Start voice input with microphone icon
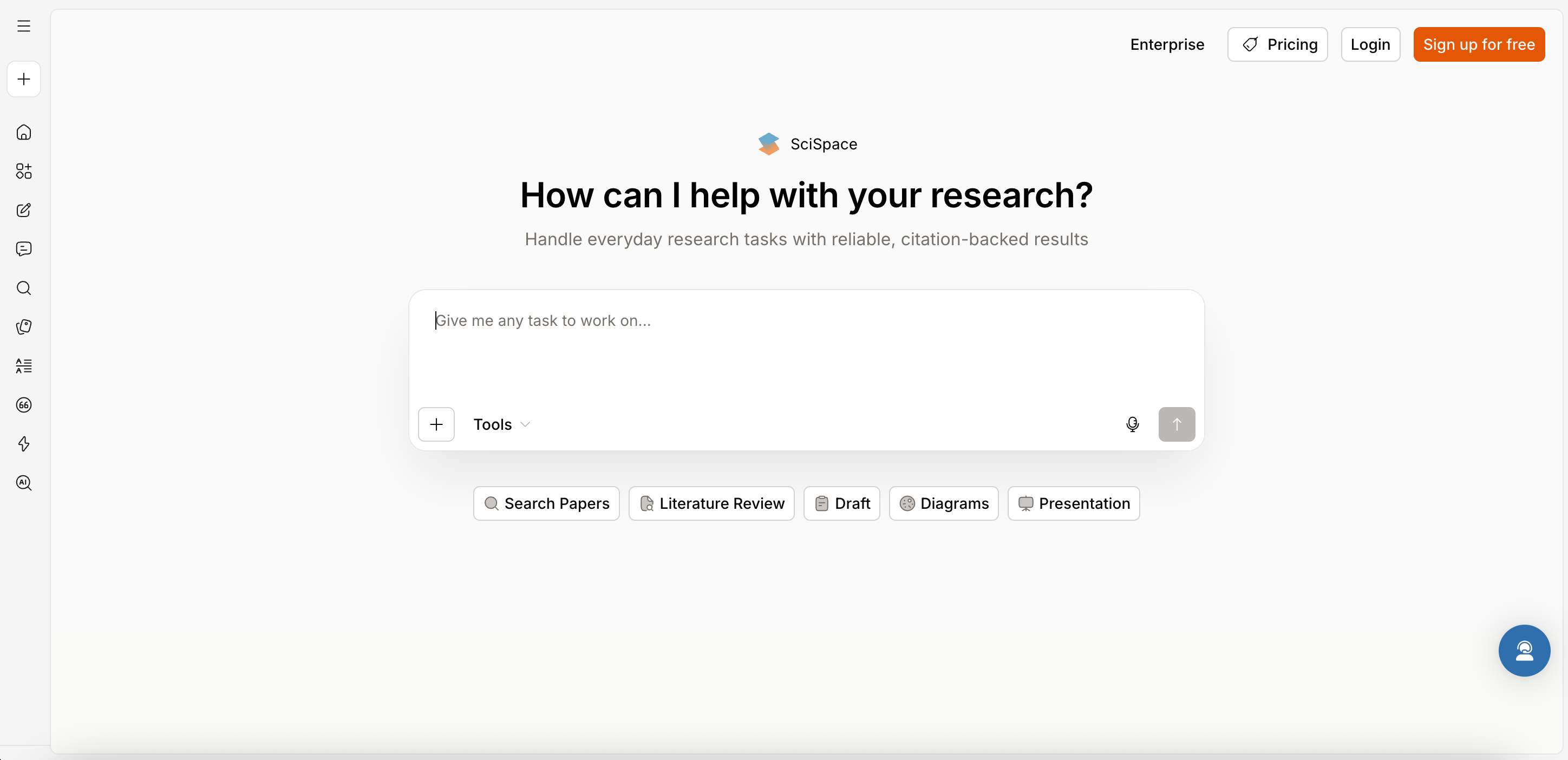This screenshot has width=1568, height=760. pos(1132,424)
